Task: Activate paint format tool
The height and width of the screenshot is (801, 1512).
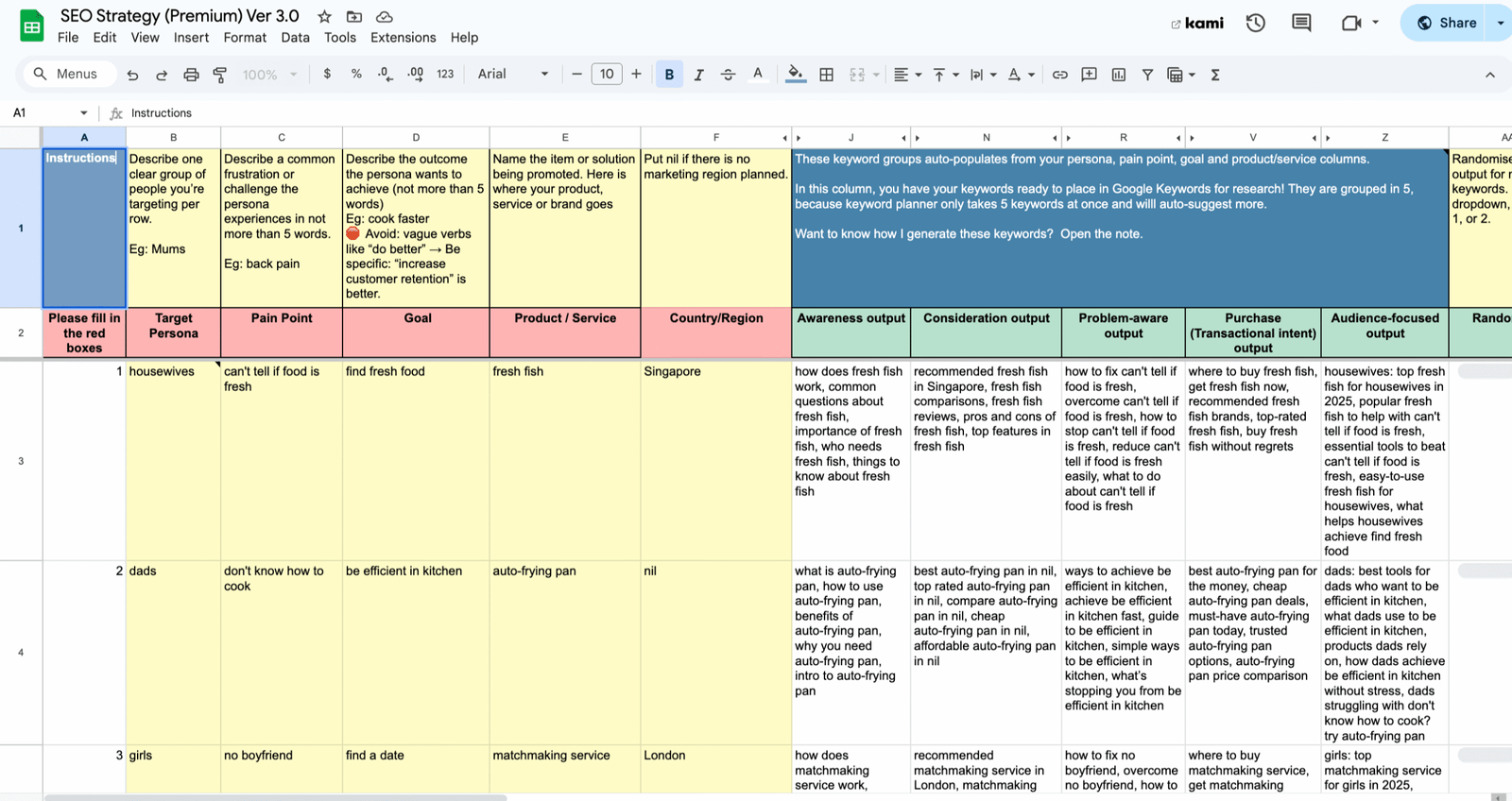Action: point(220,75)
